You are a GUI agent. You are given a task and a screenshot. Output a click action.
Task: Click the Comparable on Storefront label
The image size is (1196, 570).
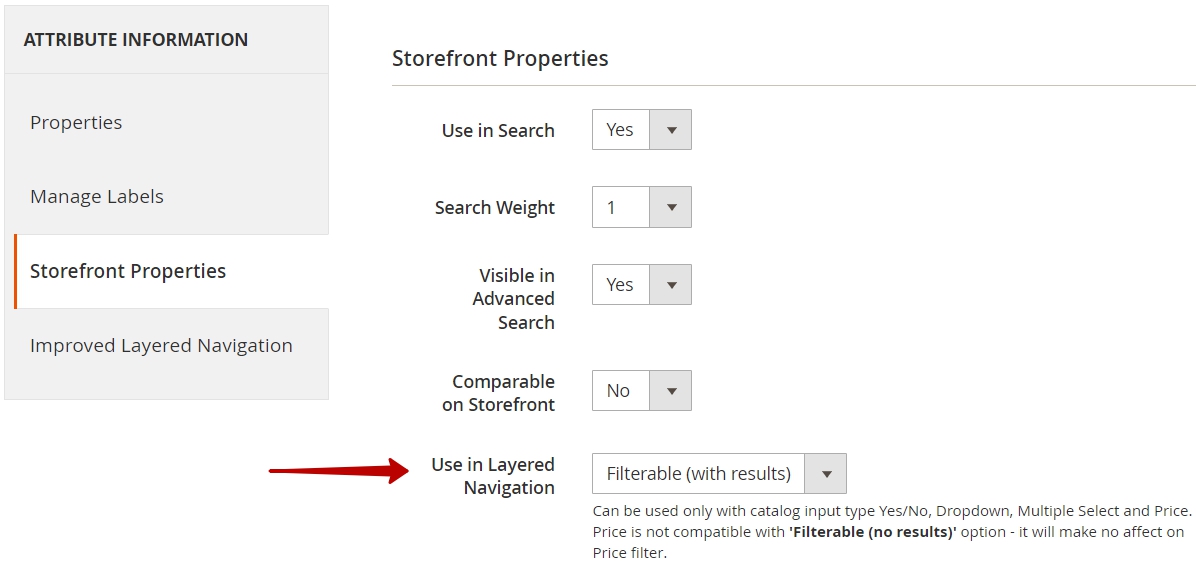(x=499, y=393)
